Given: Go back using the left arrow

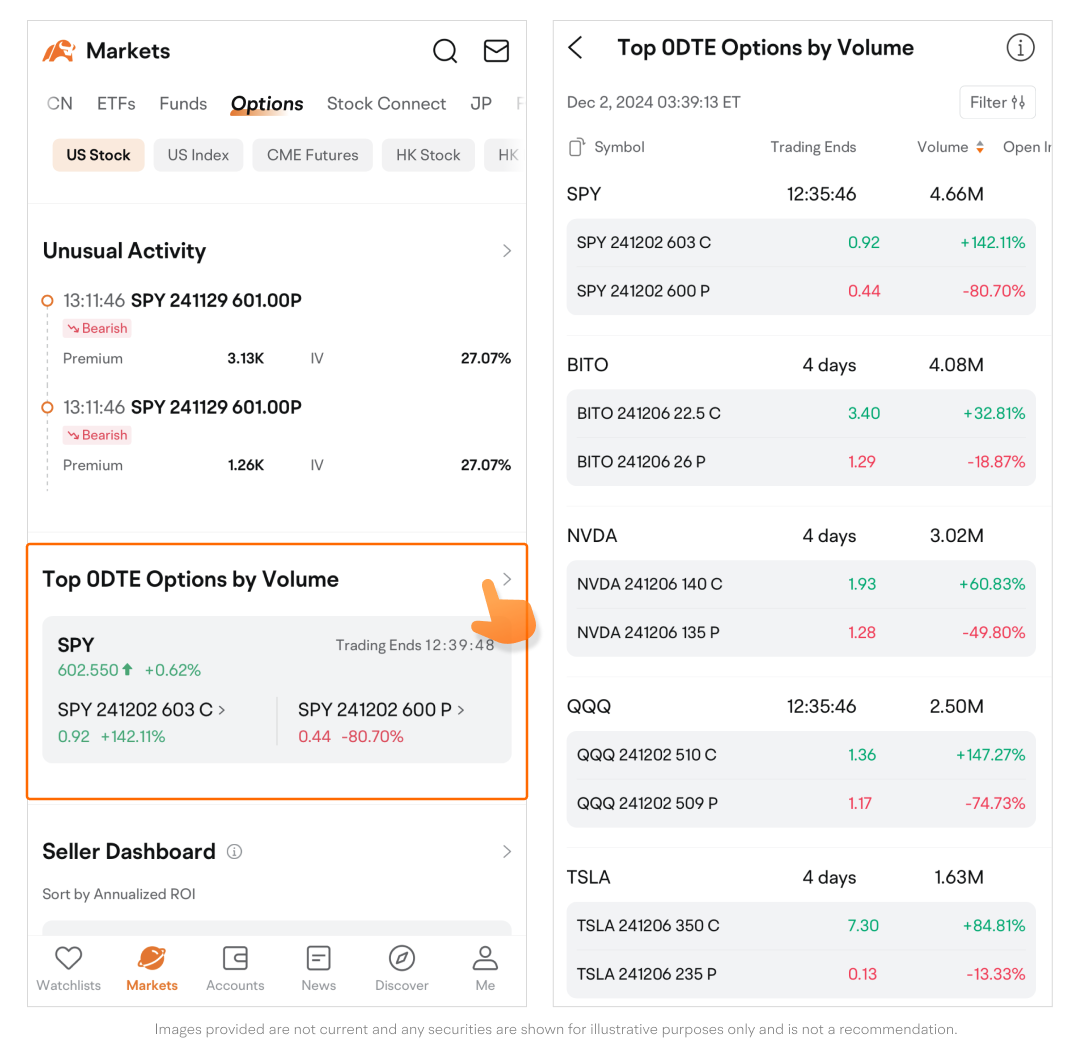Looking at the screenshot, I should pyautogui.click(x=576, y=48).
